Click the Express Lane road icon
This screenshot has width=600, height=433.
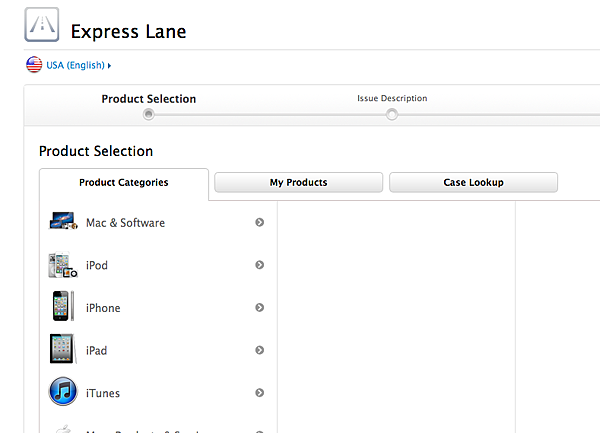coord(42,24)
